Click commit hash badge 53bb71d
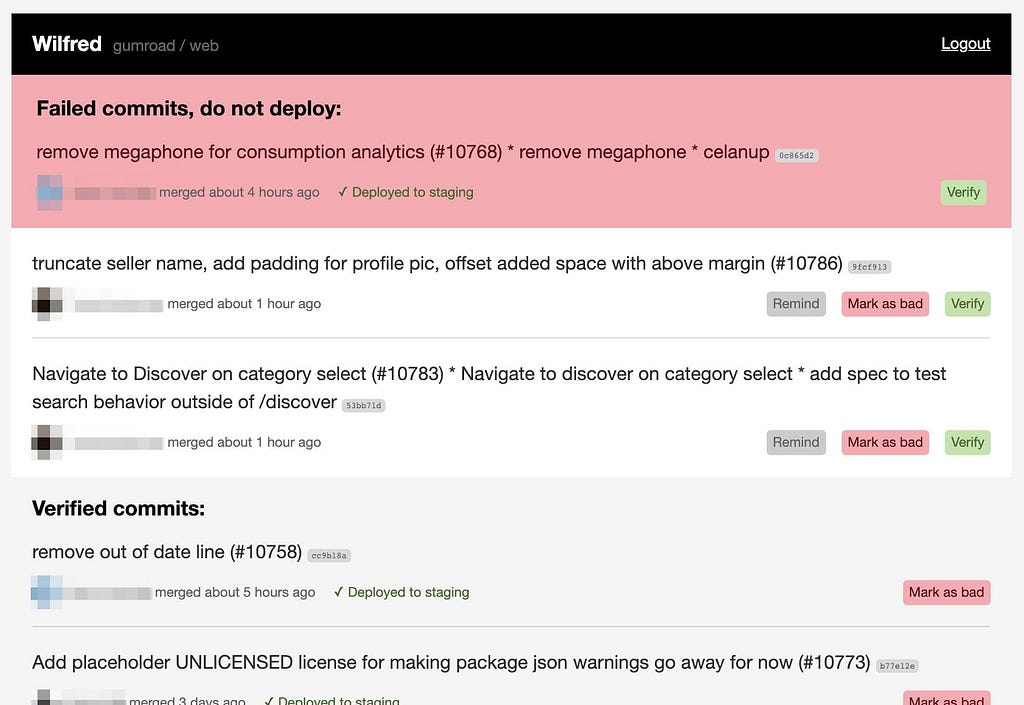The width and height of the screenshot is (1024, 705). click(x=364, y=405)
